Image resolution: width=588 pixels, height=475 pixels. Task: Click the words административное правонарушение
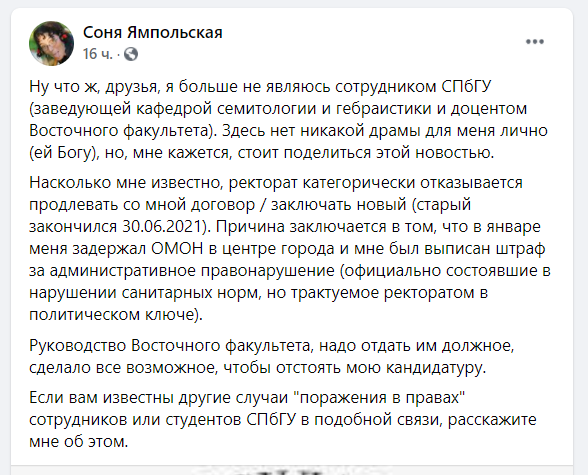tap(192, 271)
